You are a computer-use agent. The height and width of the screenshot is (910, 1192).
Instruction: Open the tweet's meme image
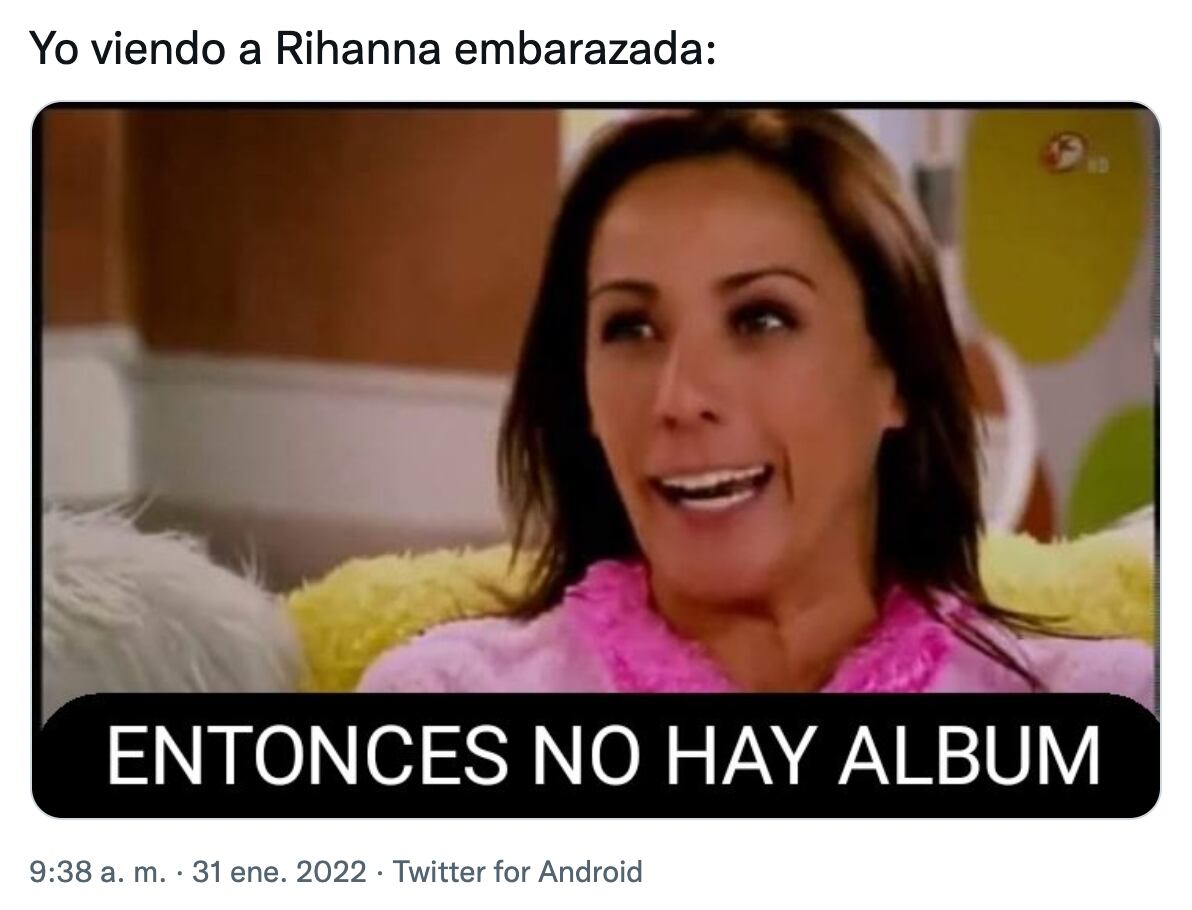coord(595,460)
